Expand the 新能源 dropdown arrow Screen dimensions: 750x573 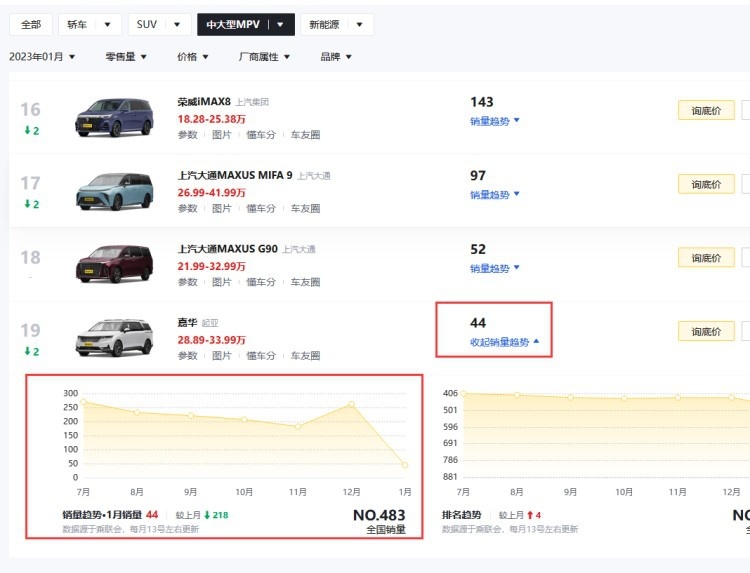tap(359, 24)
